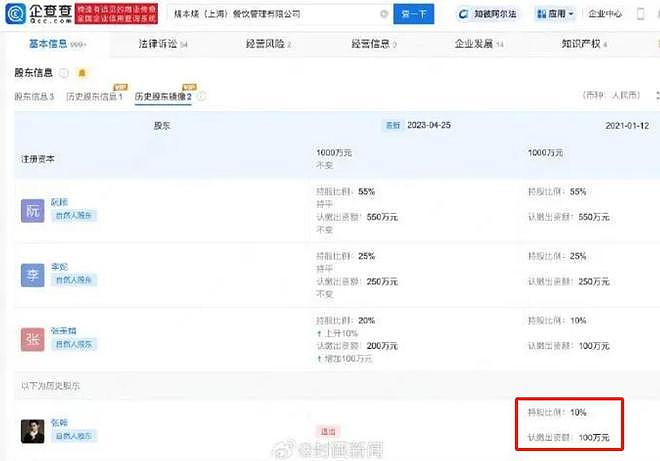
Task: Click the 2021-01-12 date column header
Action: tap(627, 125)
